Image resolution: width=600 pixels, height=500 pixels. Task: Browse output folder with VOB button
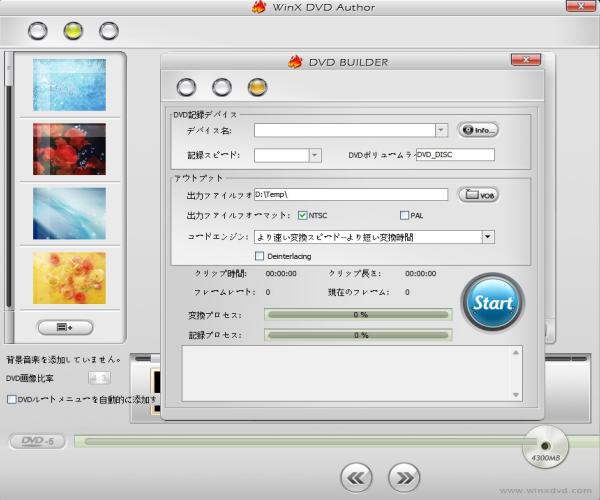[x=478, y=195]
